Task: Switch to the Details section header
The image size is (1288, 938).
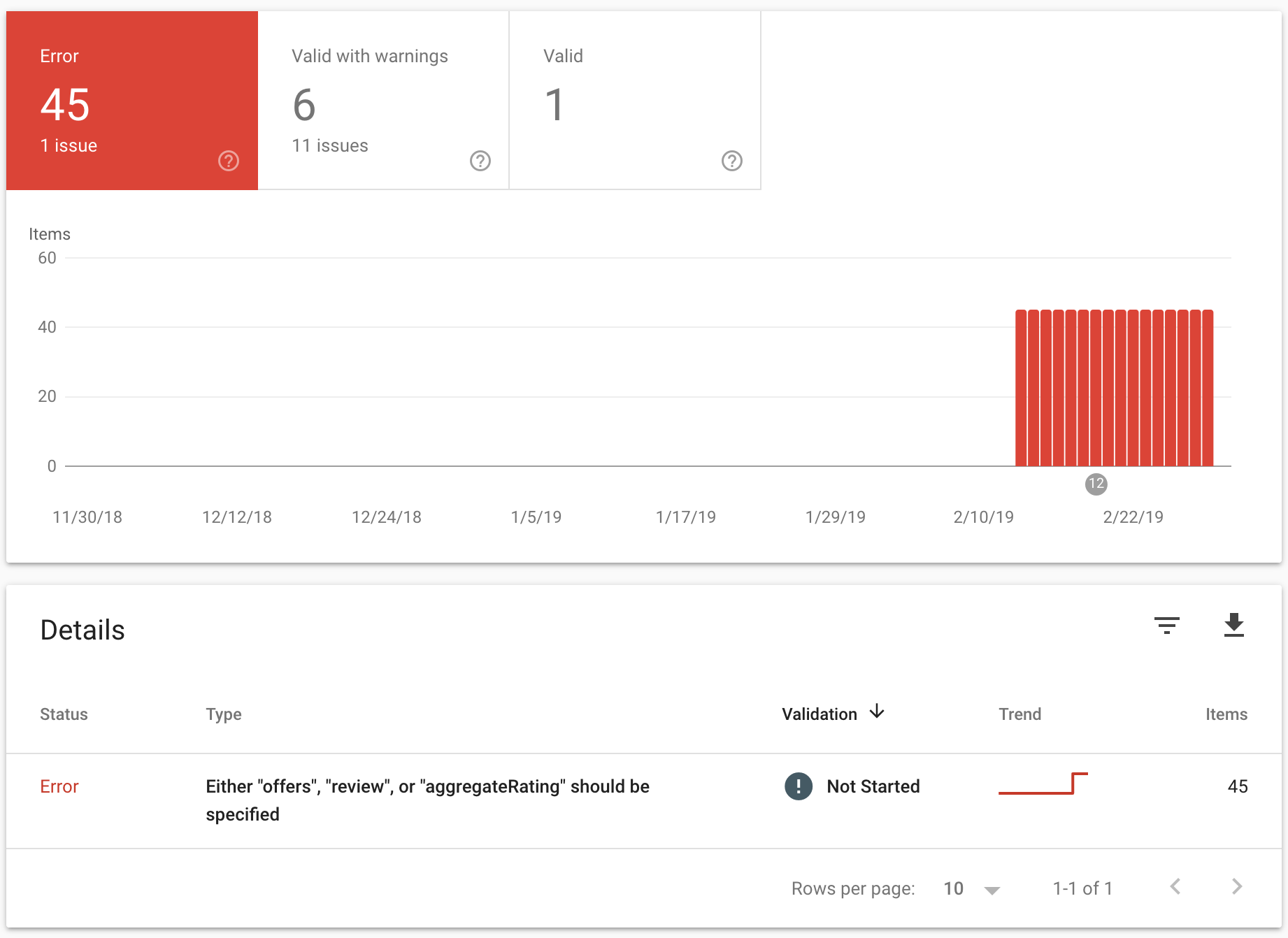Action: tap(83, 630)
